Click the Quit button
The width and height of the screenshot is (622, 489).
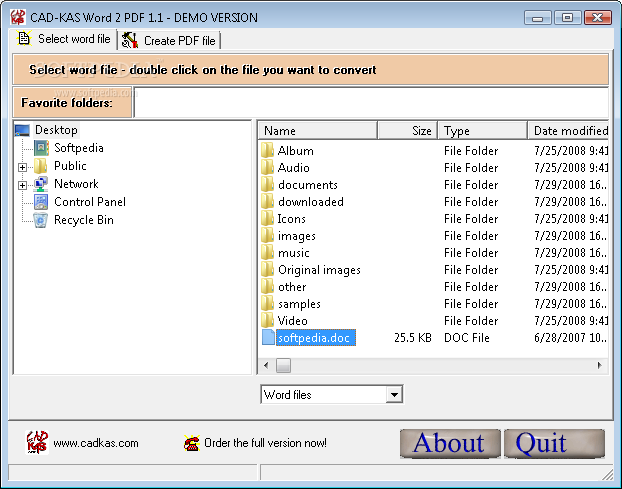[555, 443]
